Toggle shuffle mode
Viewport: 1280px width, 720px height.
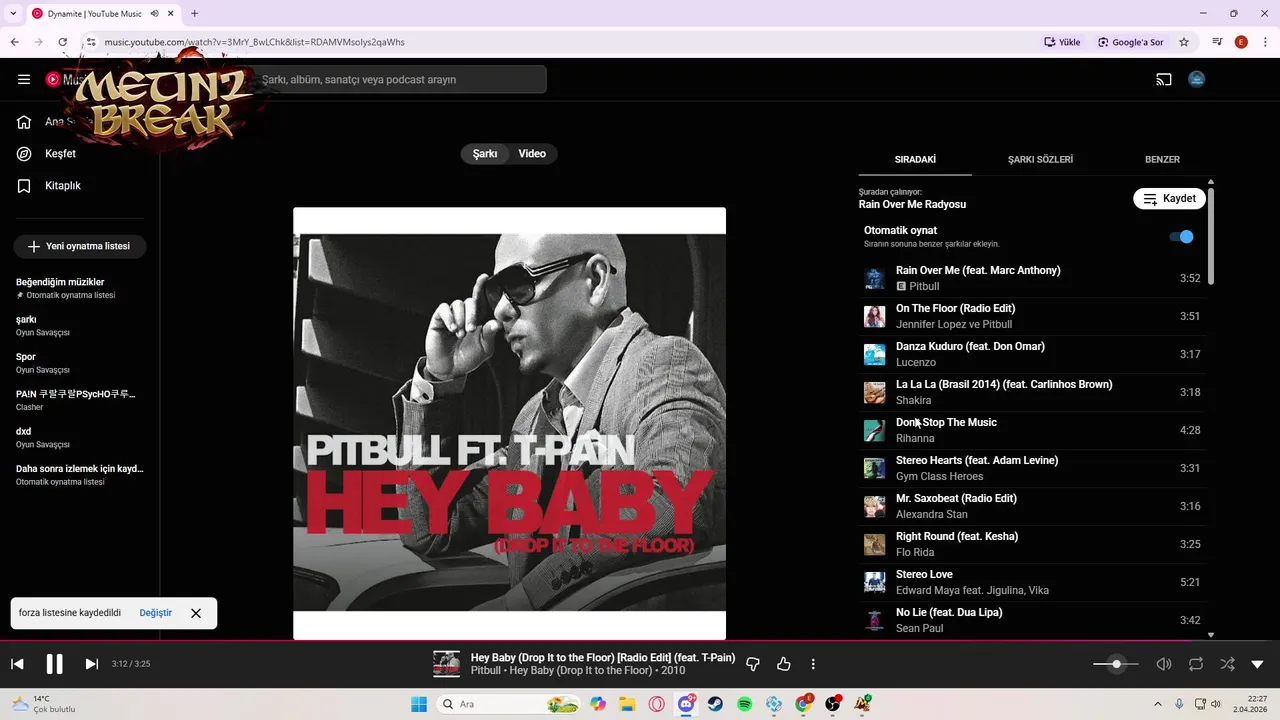1227,664
